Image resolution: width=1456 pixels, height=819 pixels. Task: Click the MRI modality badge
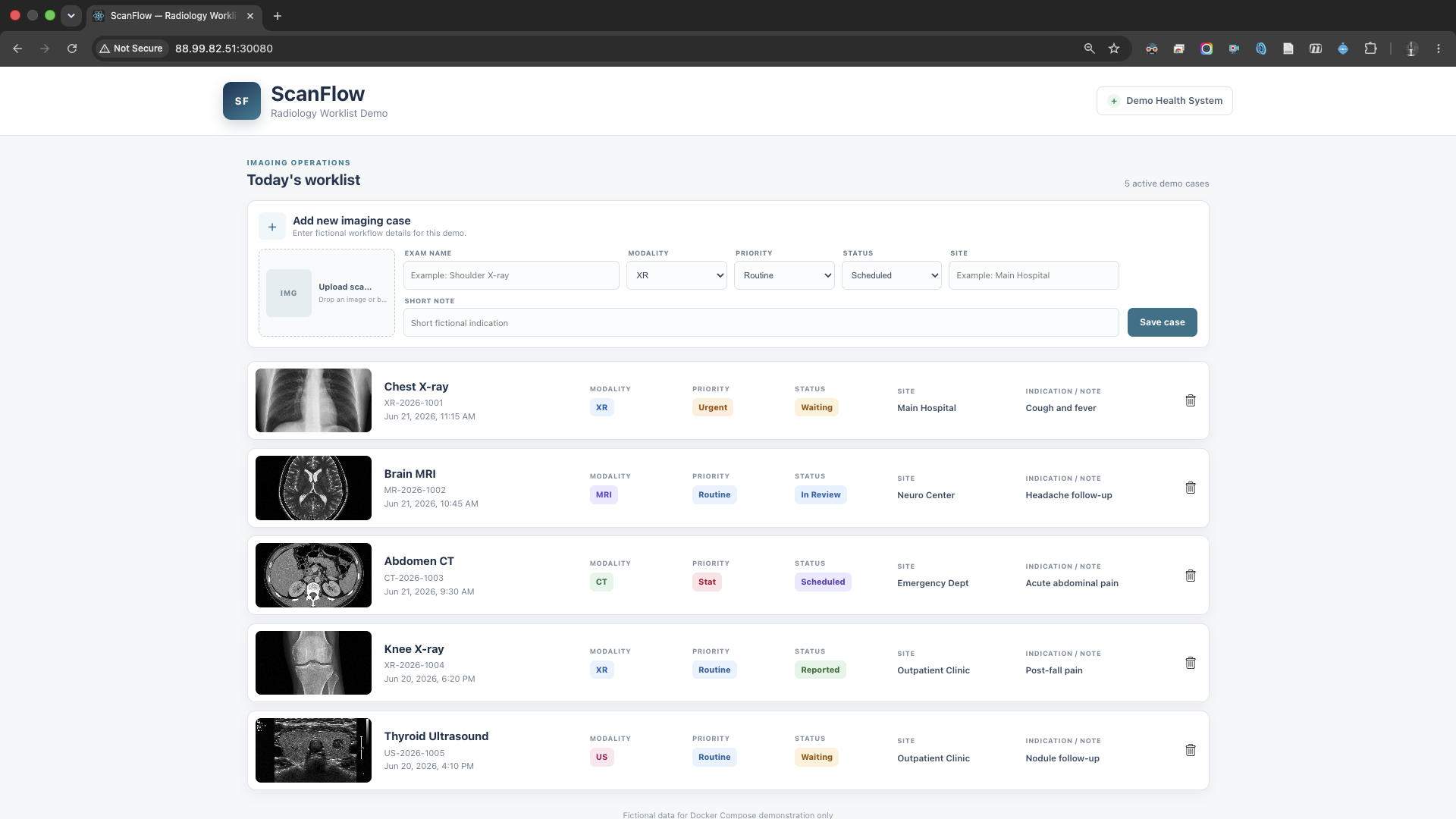point(604,494)
